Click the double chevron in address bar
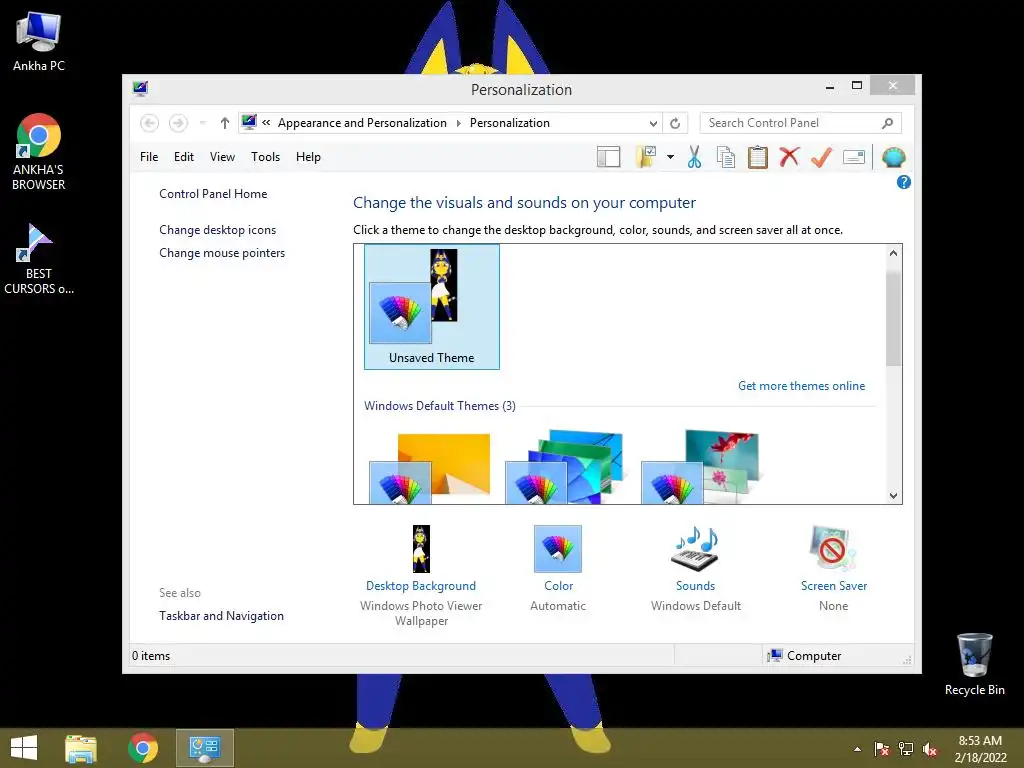This screenshot has width=1024, height=768. [266, 122]
